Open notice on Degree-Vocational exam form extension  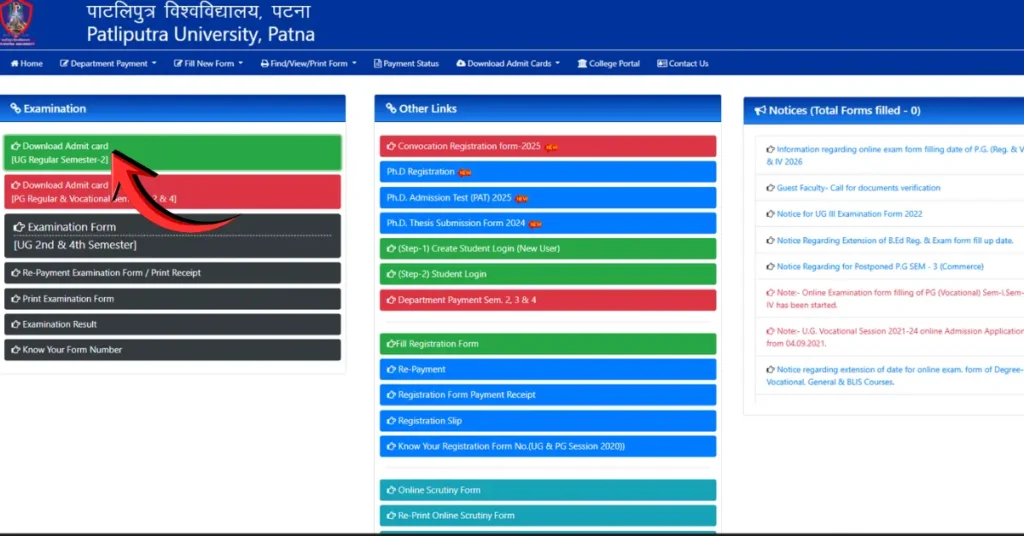(895, 375)
